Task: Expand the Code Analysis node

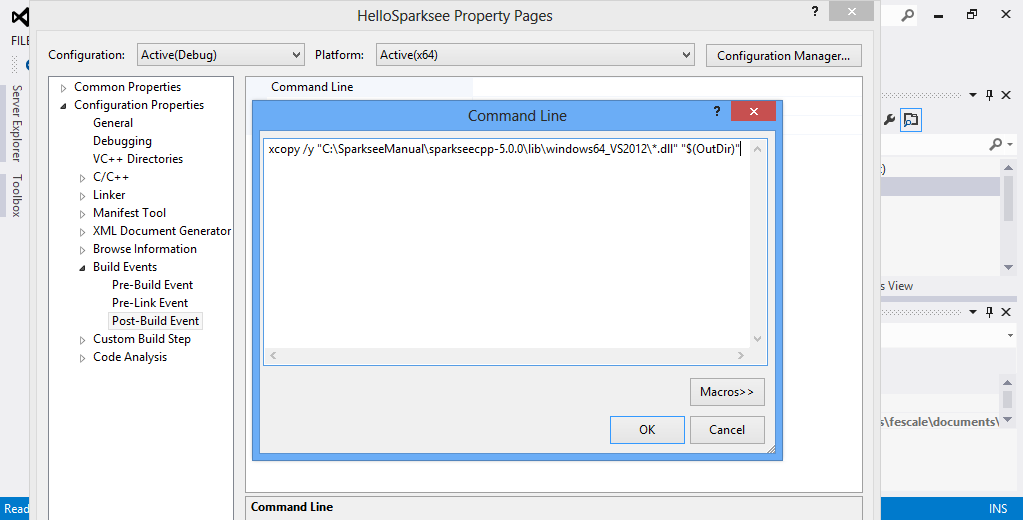Action: click(x=82, y=358)
